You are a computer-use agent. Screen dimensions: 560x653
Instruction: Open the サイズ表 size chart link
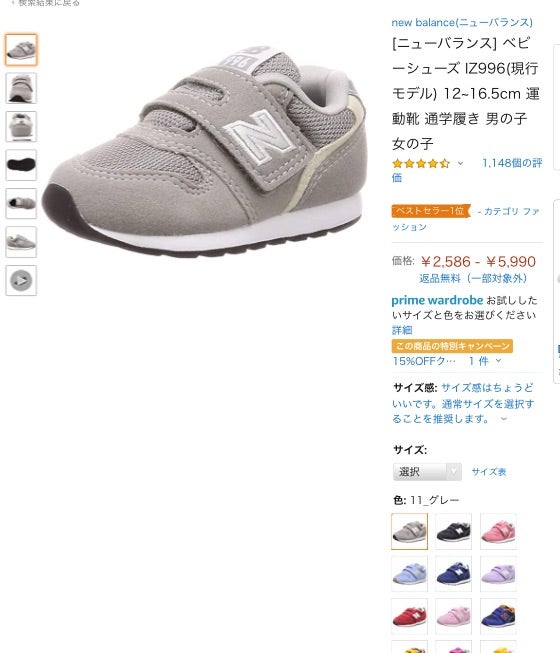click(x=489, y=472)
